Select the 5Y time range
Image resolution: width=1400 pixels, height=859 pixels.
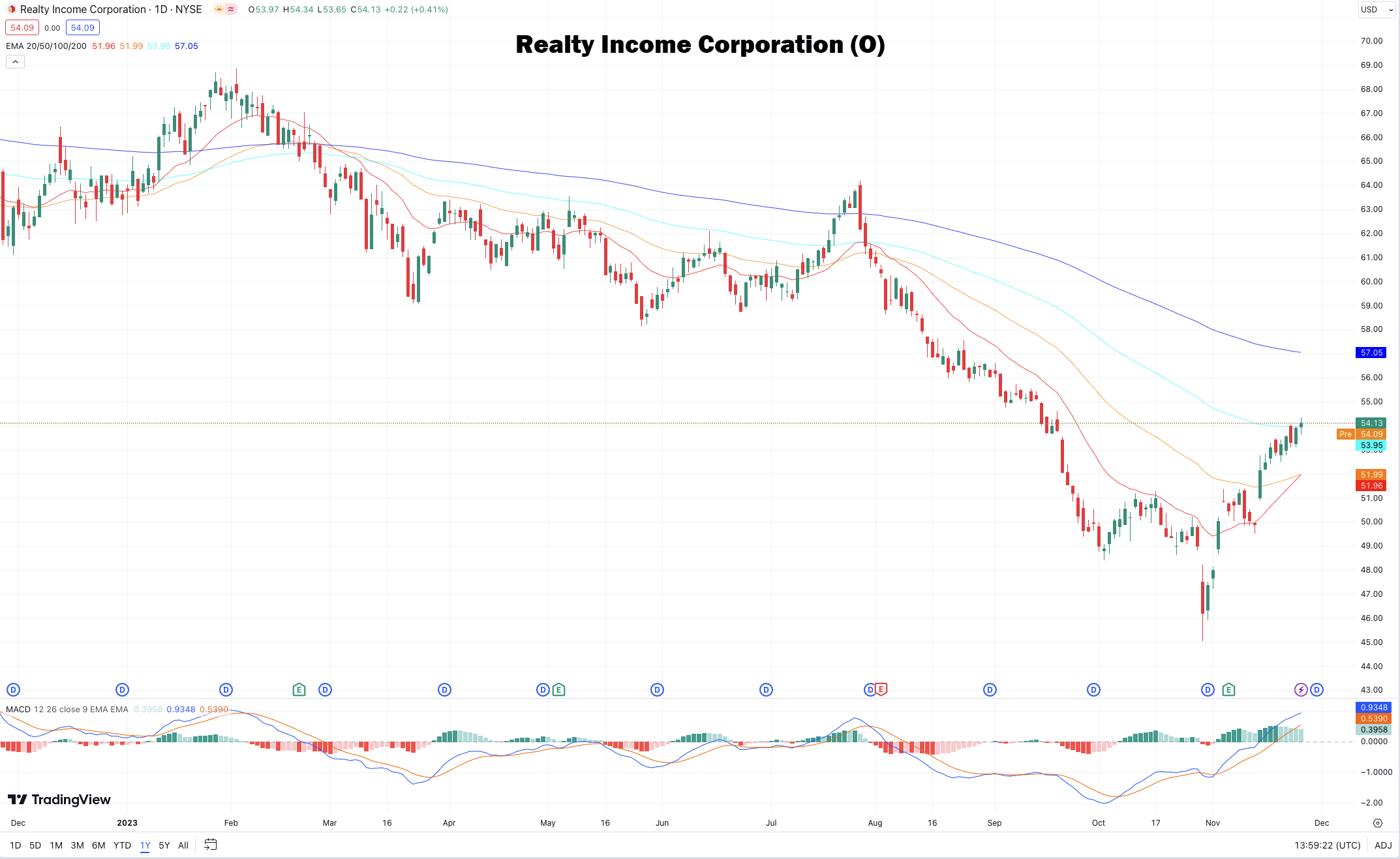click(x=164, y=845)
